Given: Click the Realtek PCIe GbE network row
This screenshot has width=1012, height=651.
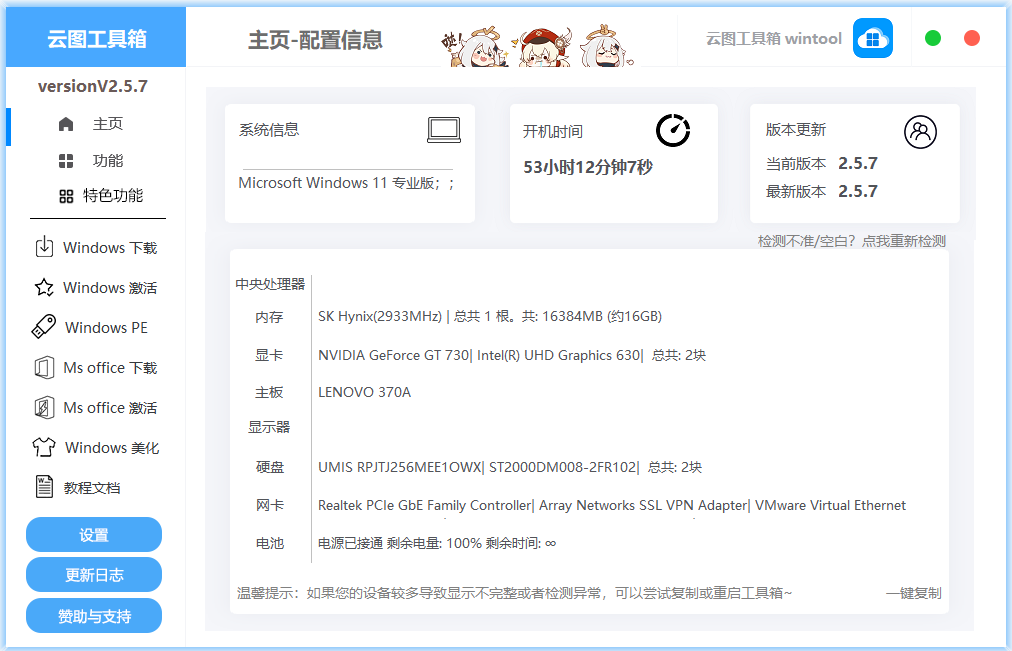Looking at the screenshot, I should [x=612, y=505].
